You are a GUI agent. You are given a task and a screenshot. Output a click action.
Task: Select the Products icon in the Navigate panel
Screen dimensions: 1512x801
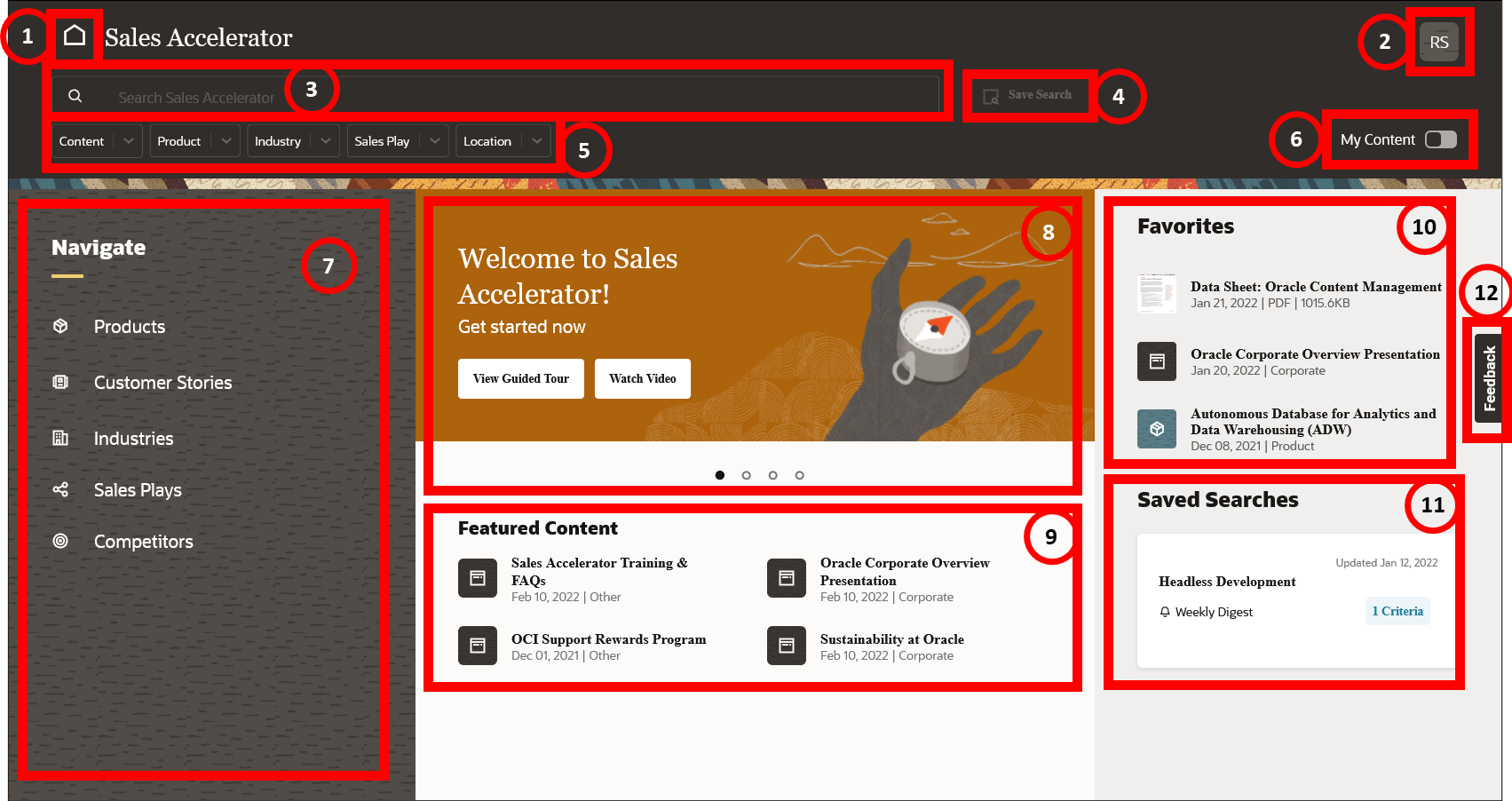pos(60,326)
